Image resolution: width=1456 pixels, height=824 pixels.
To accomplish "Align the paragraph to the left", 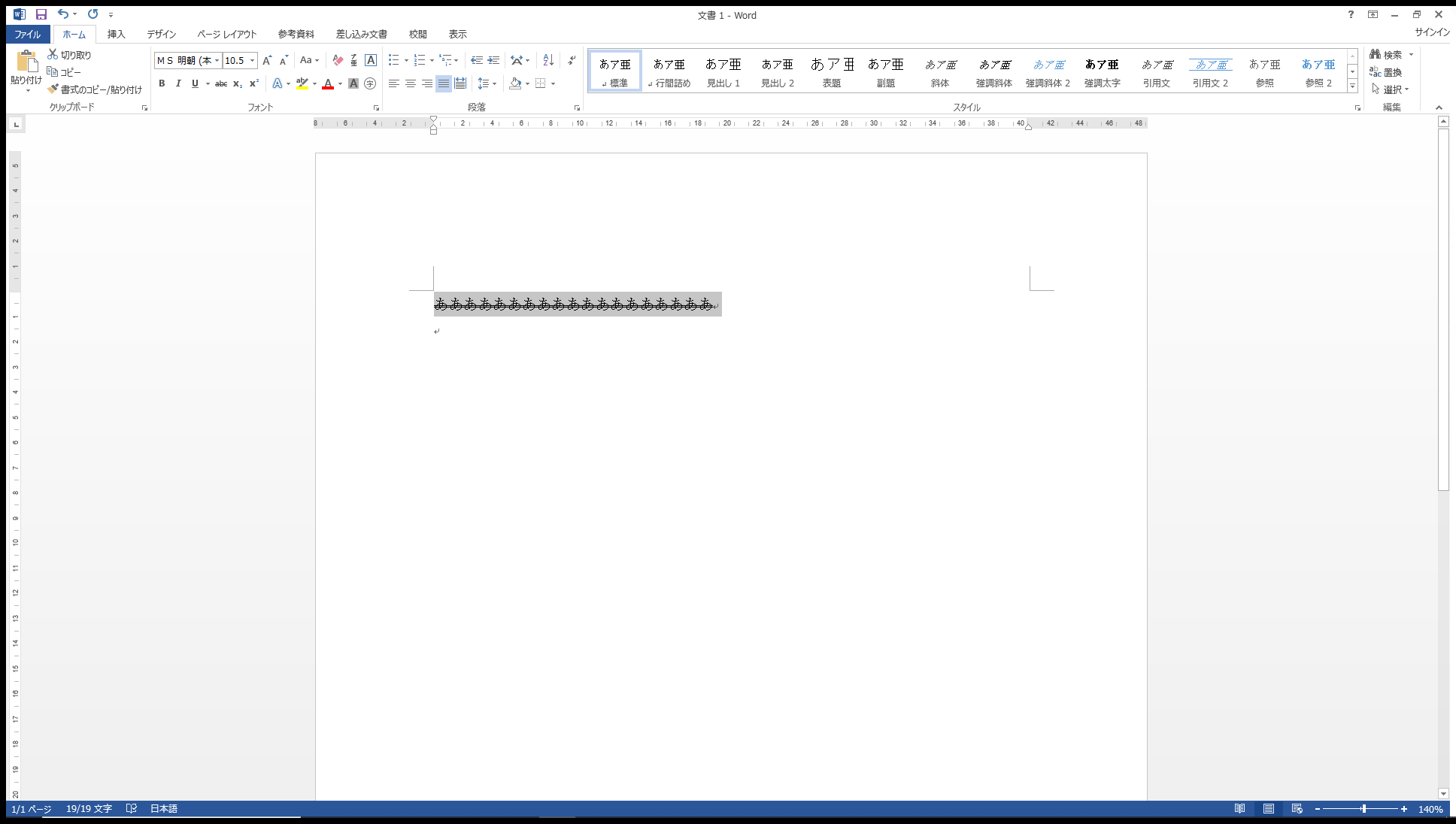I will coord(394,83).
